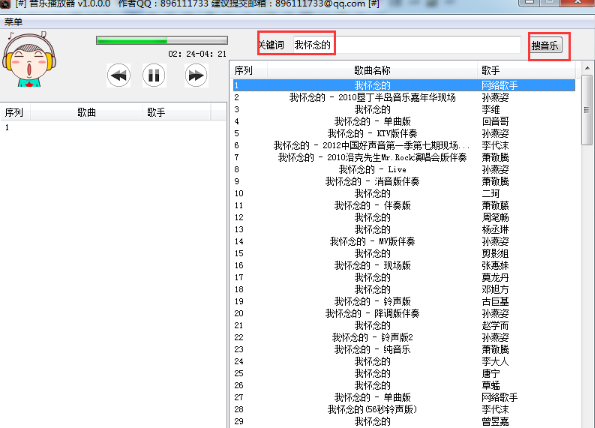Seek within the green playback progress bar

point(162,41)
